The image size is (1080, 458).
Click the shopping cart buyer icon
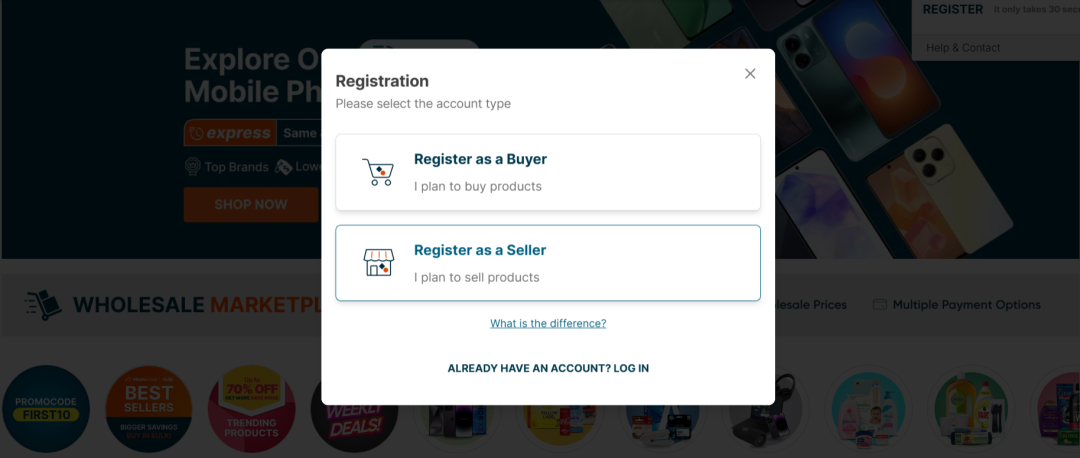click(378, 172)
